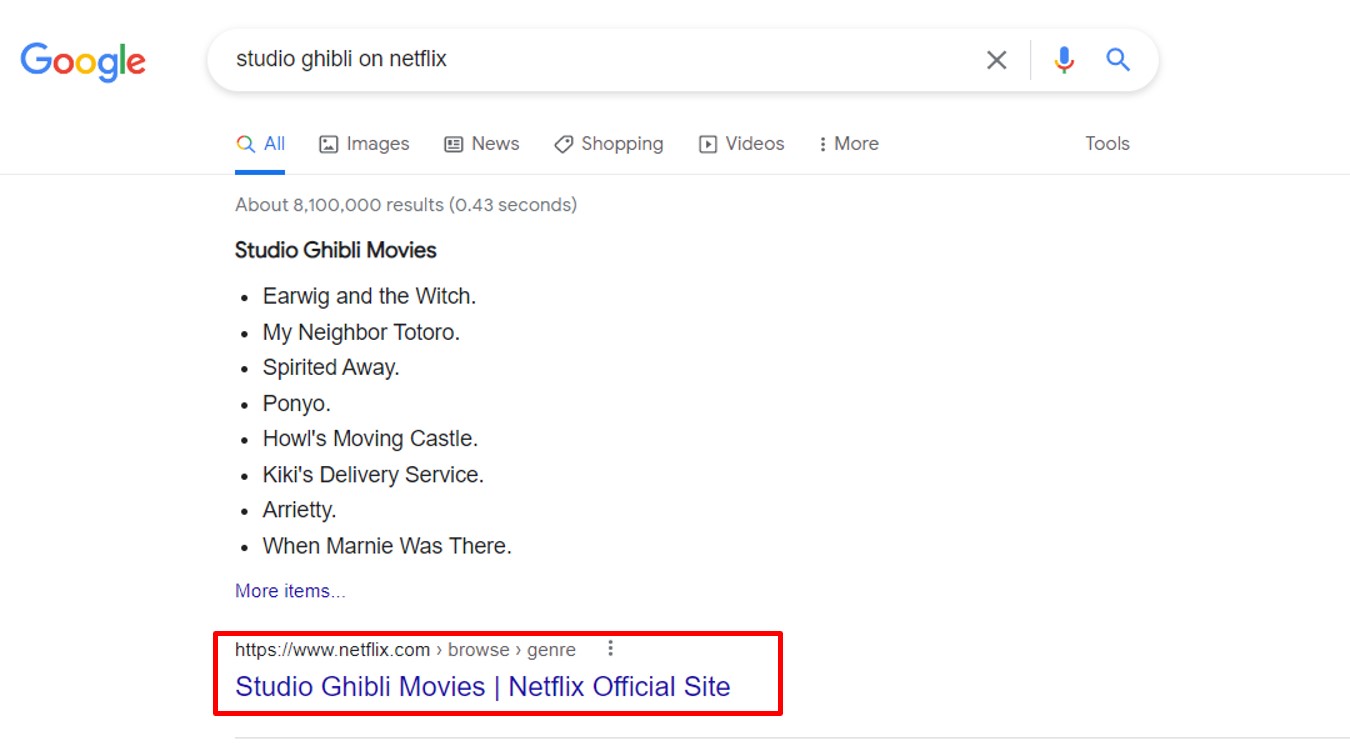Open the More search categories menu

(x=848, y=143)
